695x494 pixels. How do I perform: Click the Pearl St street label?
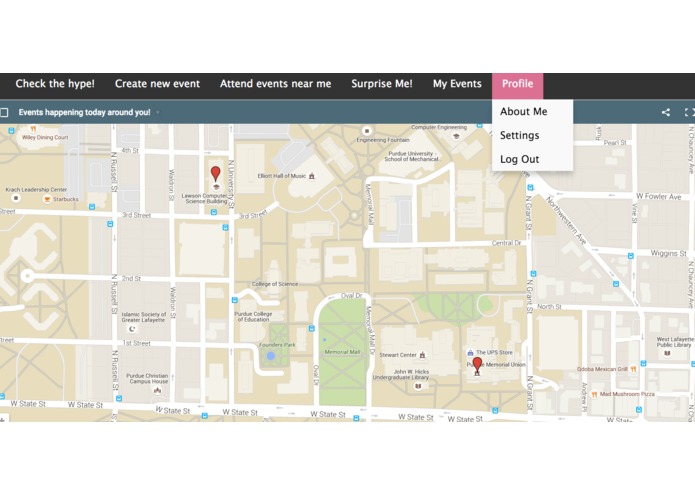coord(615,143)
